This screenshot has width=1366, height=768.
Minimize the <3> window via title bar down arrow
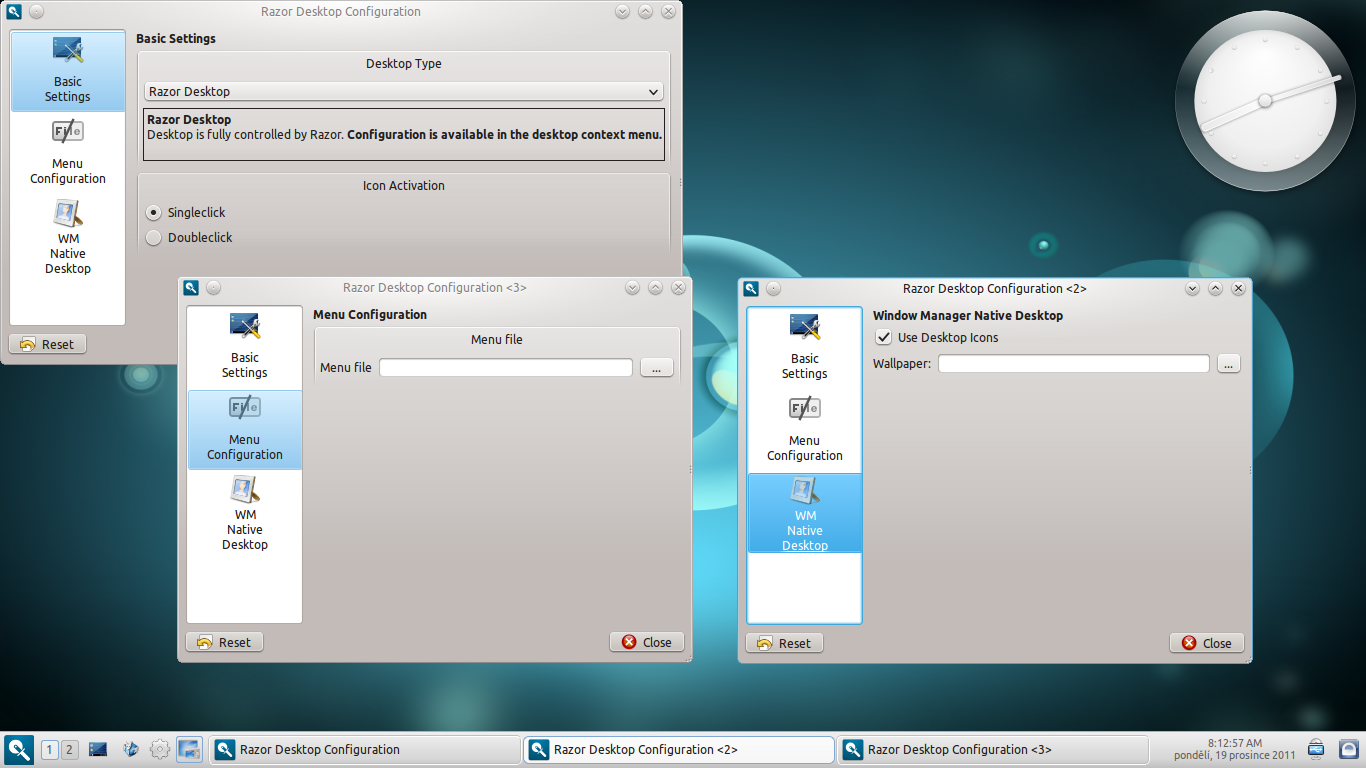tap(632, 287)
